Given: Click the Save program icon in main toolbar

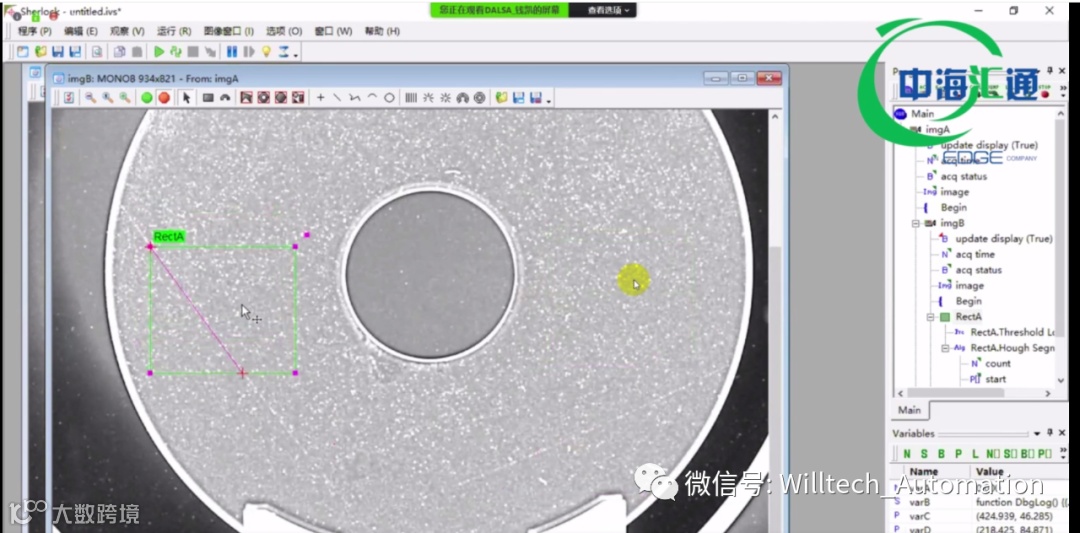Looking at the screenshot, I should (x=58, y=52).
